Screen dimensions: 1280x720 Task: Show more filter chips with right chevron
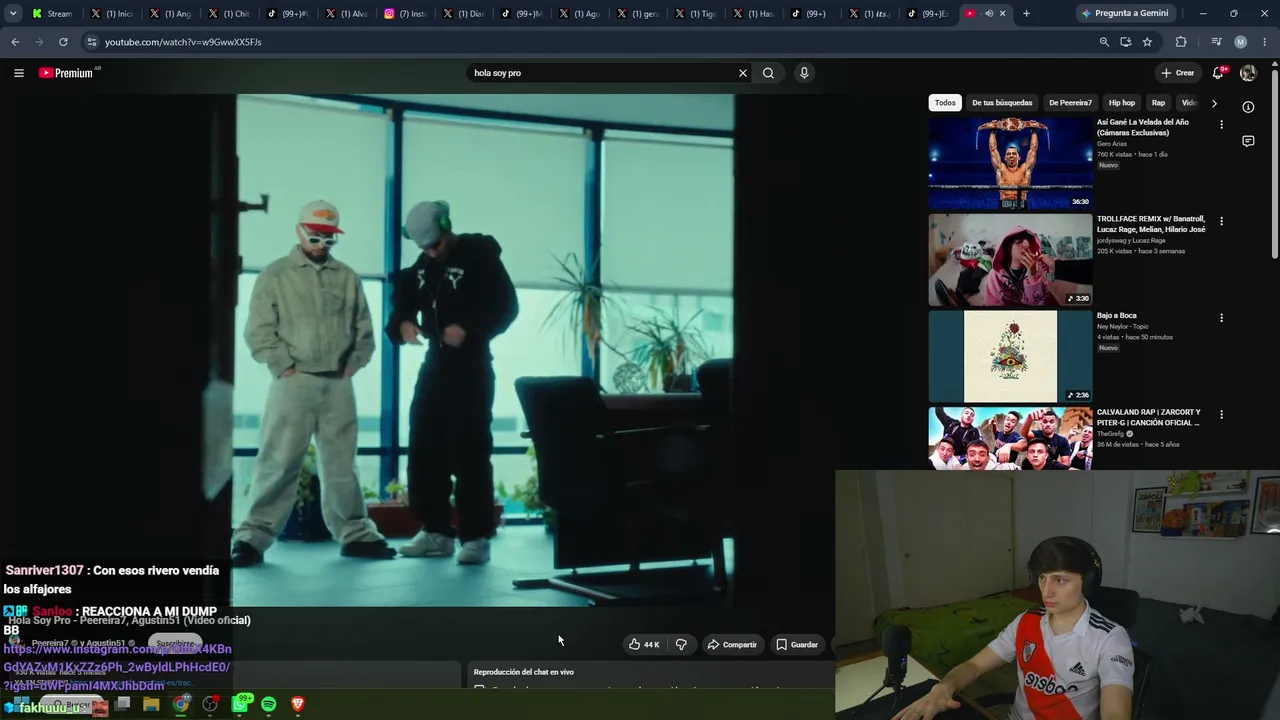[x=1214, y=103]
